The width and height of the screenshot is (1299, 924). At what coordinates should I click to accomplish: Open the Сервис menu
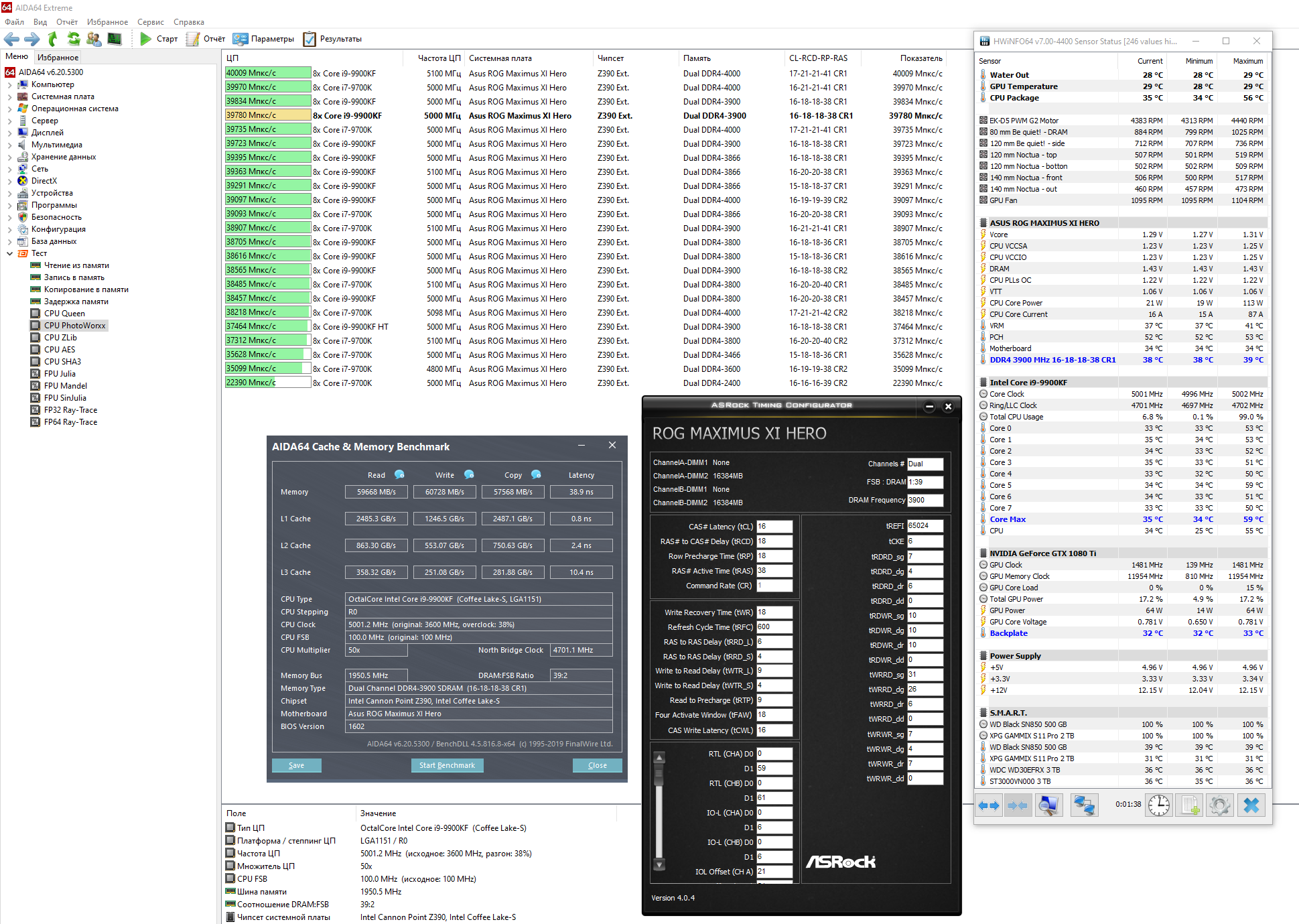(150, 22)
